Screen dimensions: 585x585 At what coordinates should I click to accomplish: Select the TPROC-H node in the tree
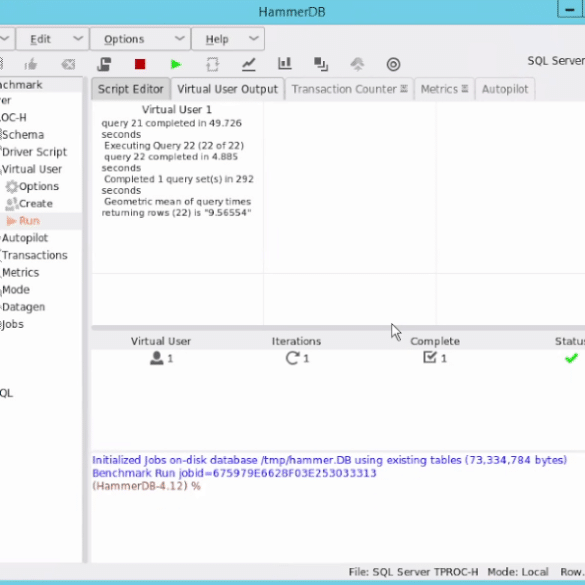13,118
